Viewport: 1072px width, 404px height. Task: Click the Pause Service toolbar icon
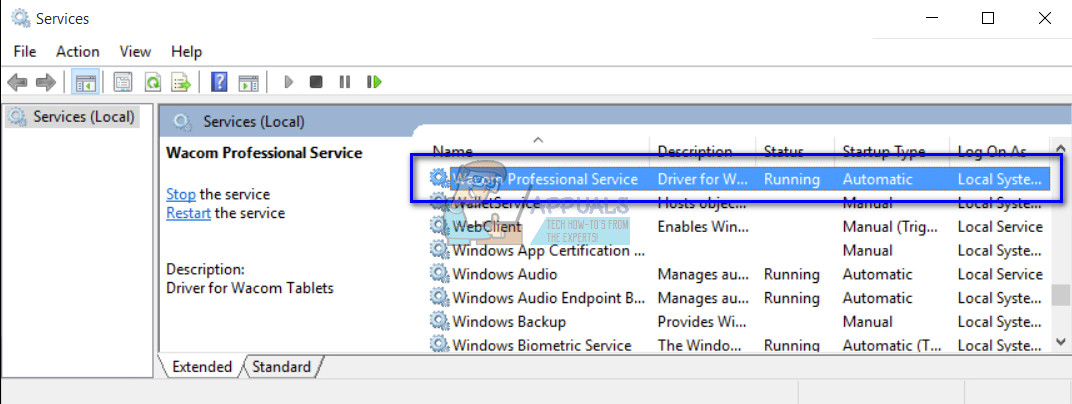tap(345, 83)
